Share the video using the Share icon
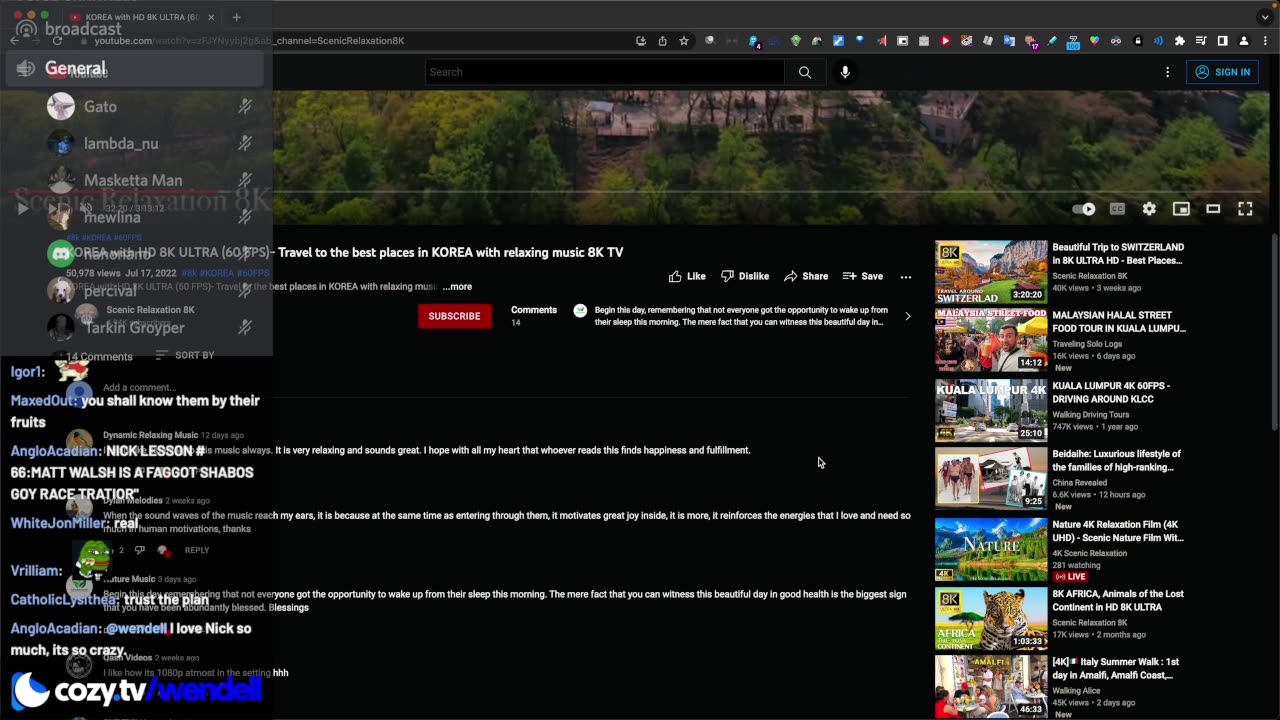The image size is (1280, 720). [806, 276]
